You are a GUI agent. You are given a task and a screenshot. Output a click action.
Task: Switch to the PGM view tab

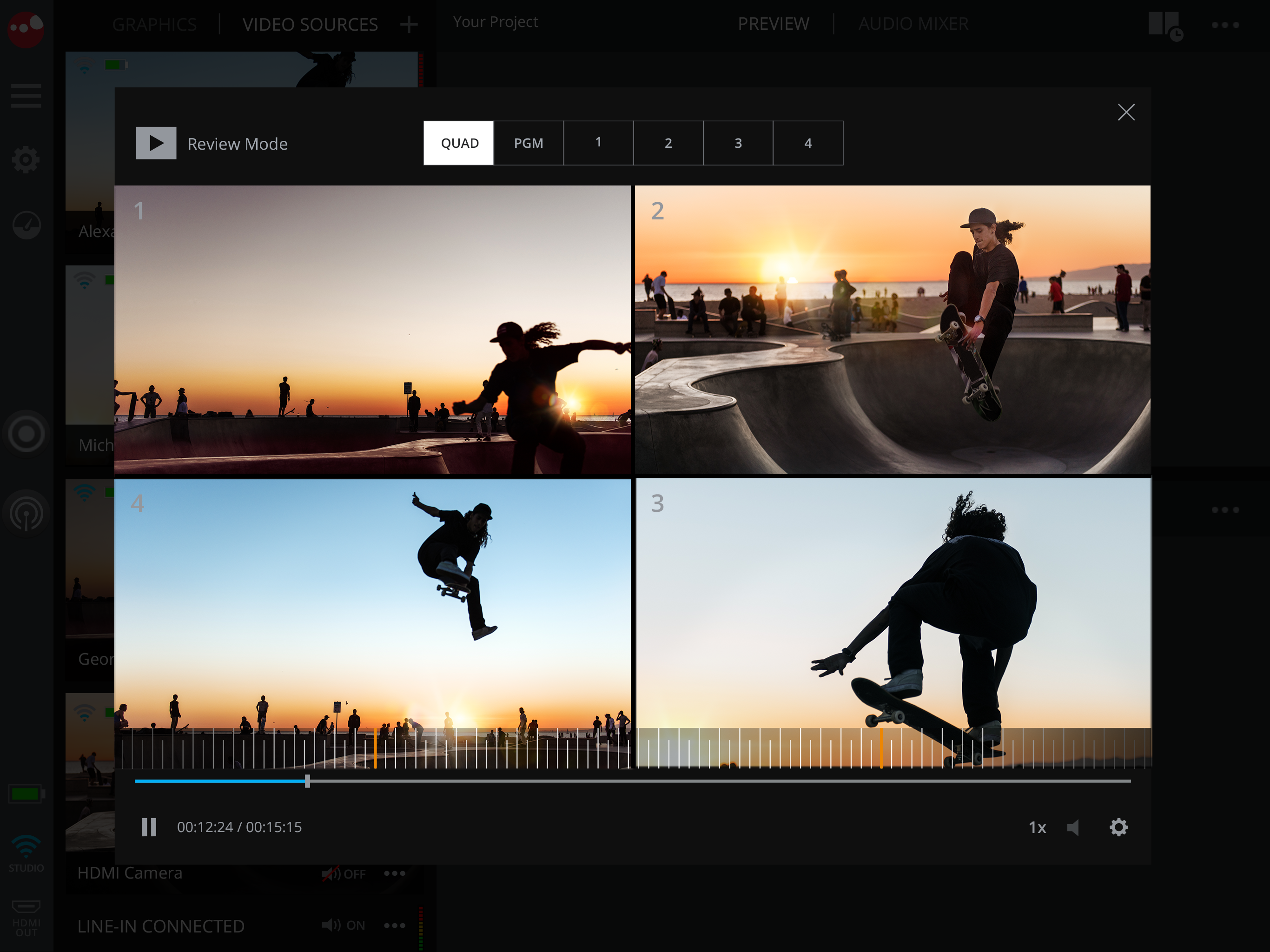(528, 143)
